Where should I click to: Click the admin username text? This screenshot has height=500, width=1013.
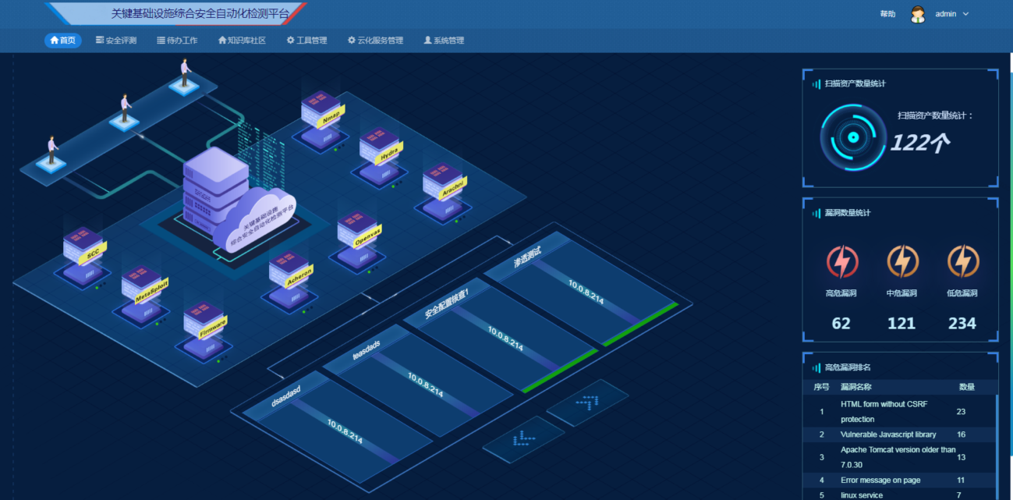(x=946, y=14)
